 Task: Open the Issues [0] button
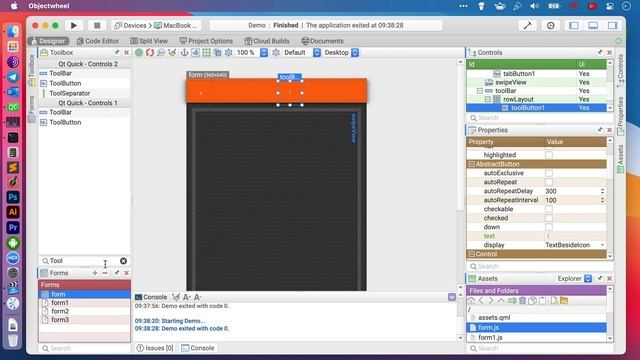click(x=155, y=348)
